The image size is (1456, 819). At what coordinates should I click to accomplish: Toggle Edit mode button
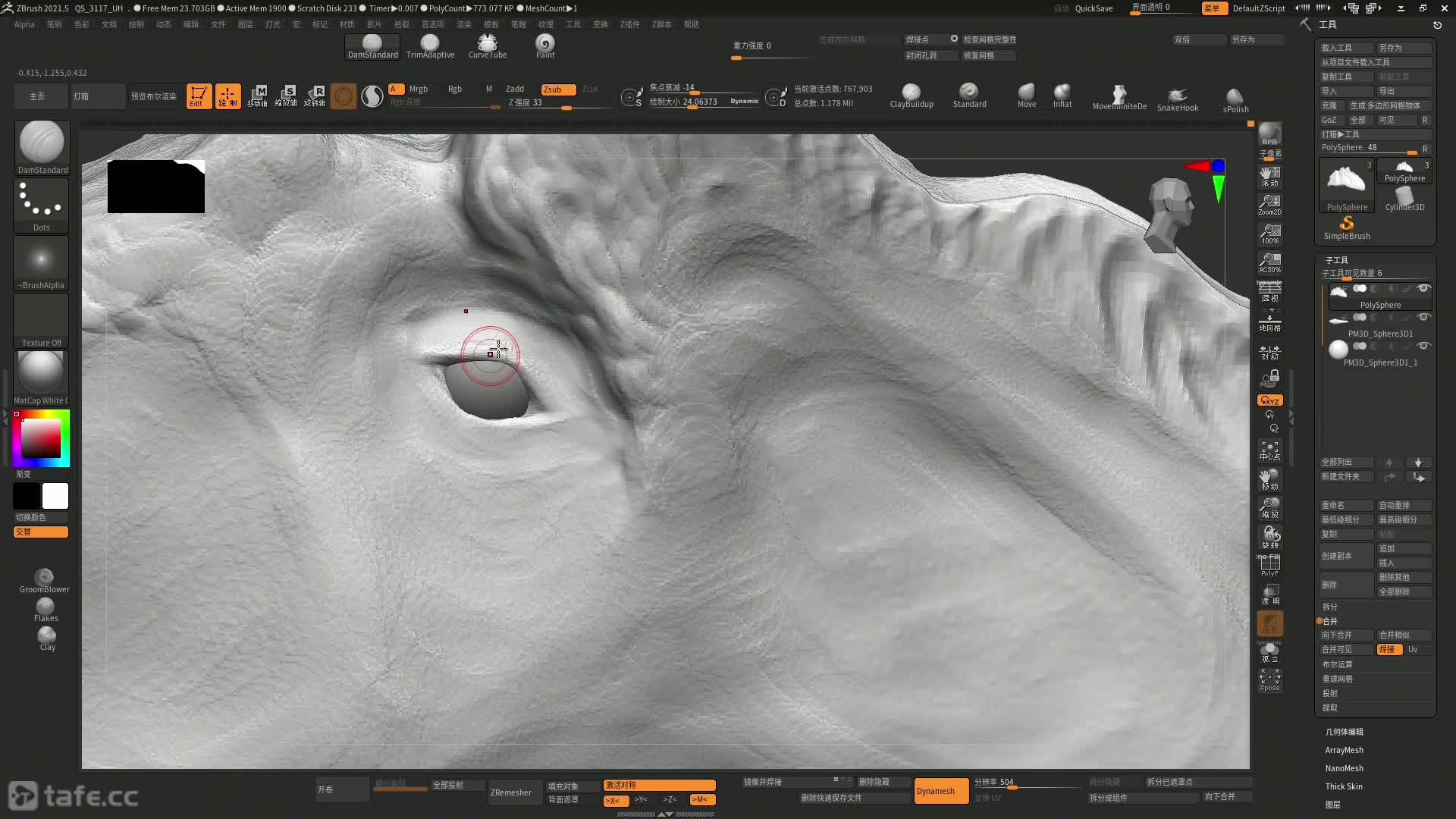199,96
